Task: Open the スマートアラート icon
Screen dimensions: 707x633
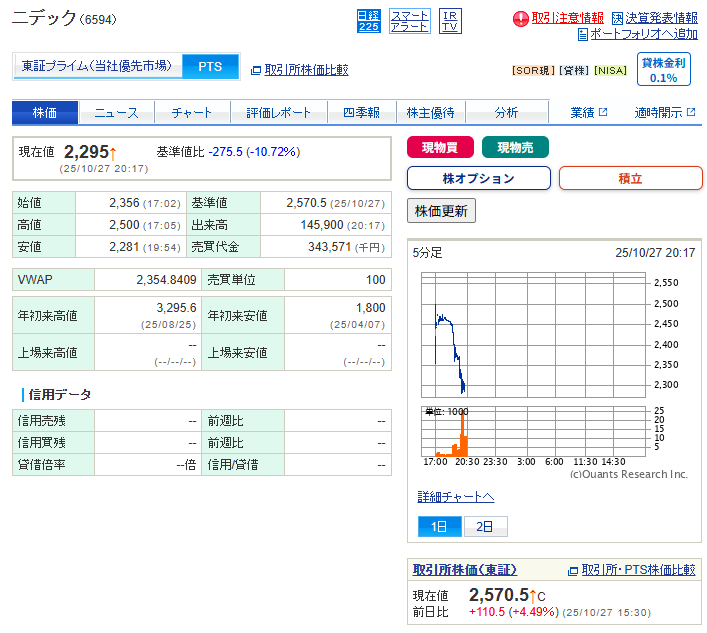Action: point(409,21)
